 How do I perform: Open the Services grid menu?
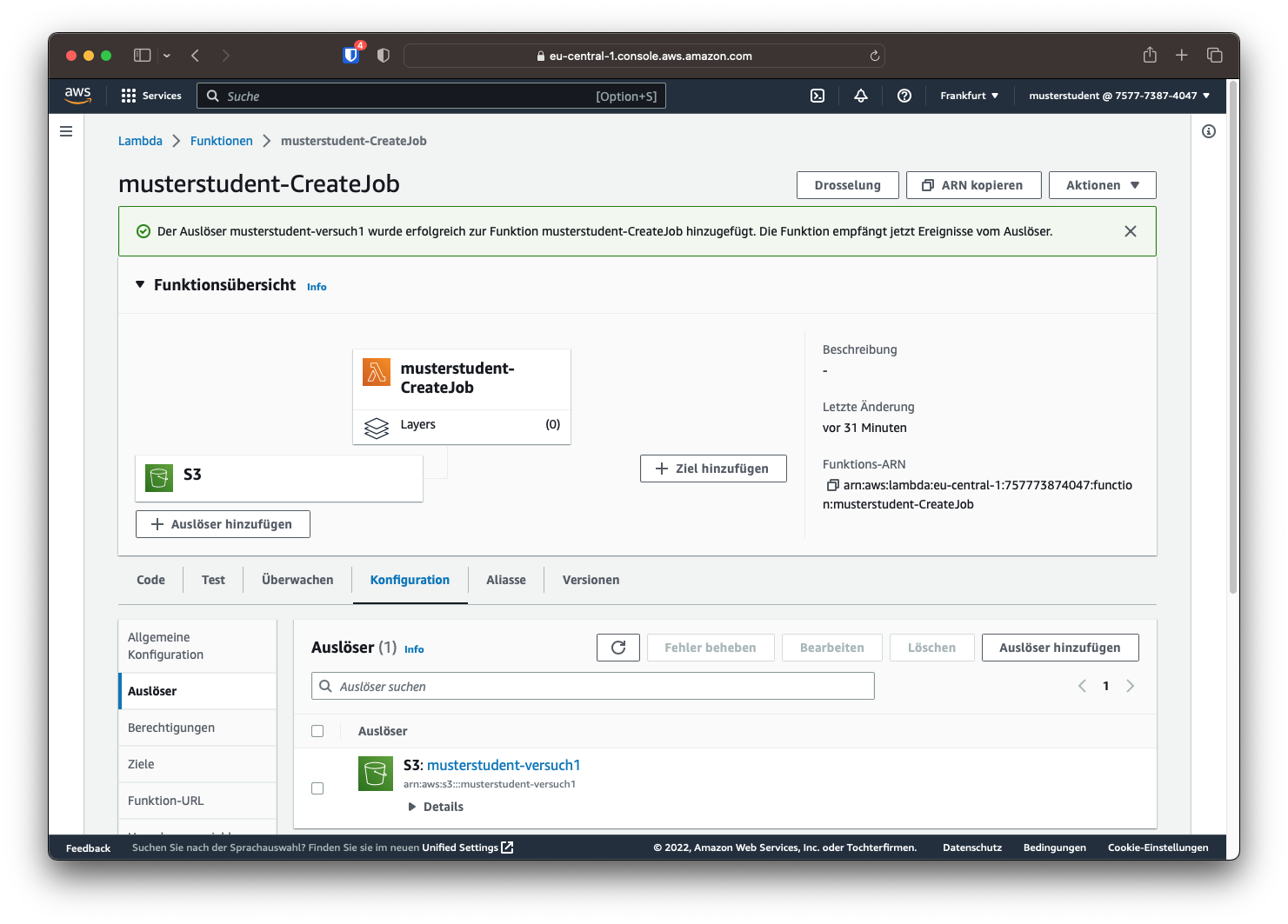click(151, 96)
